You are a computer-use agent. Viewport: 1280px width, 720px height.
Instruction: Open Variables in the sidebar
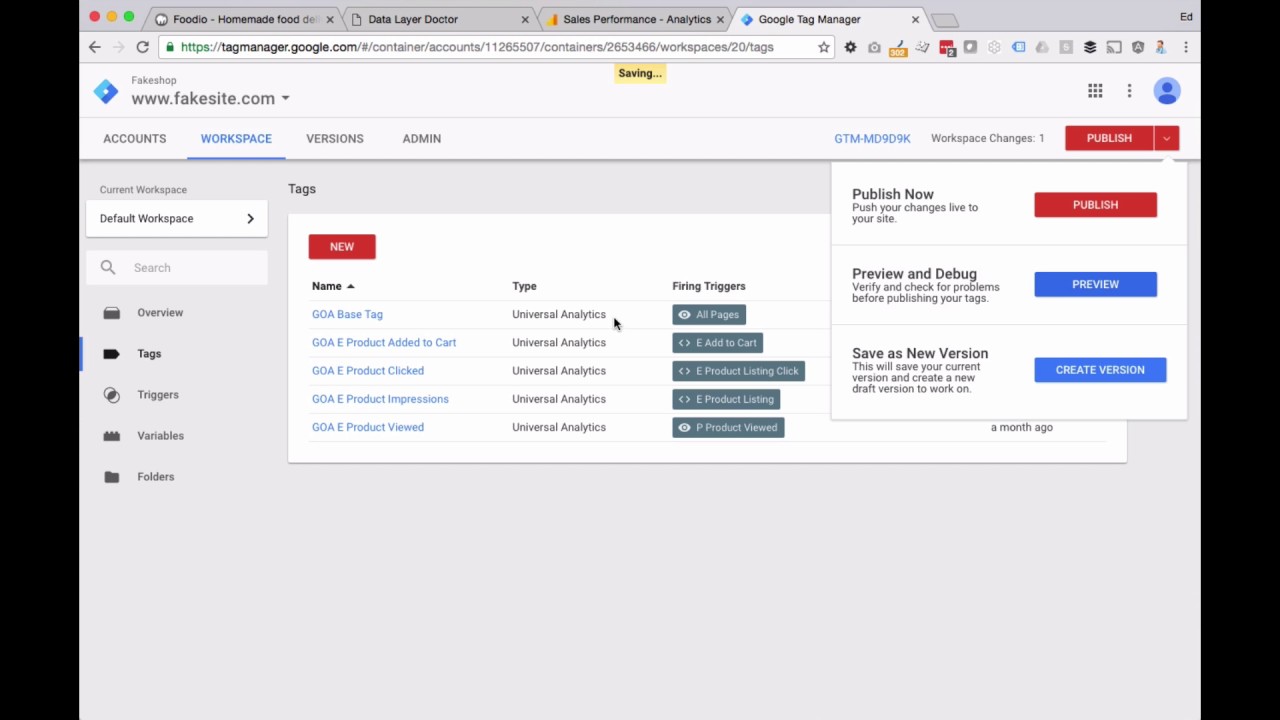(x=160, y=436)
